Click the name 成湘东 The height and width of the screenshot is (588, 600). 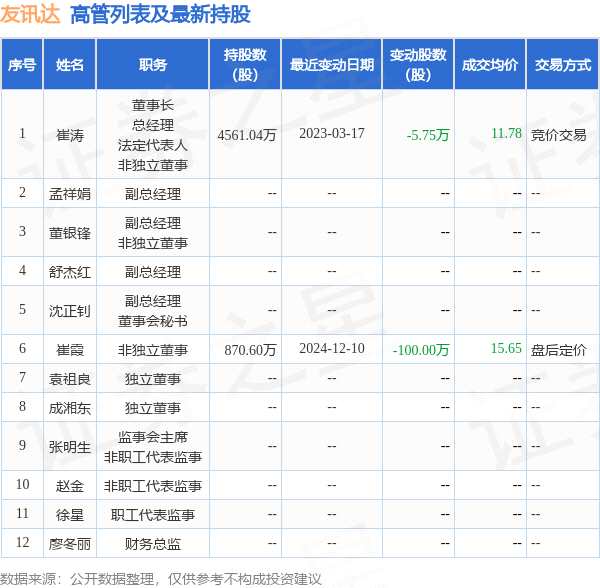(70, 408)
